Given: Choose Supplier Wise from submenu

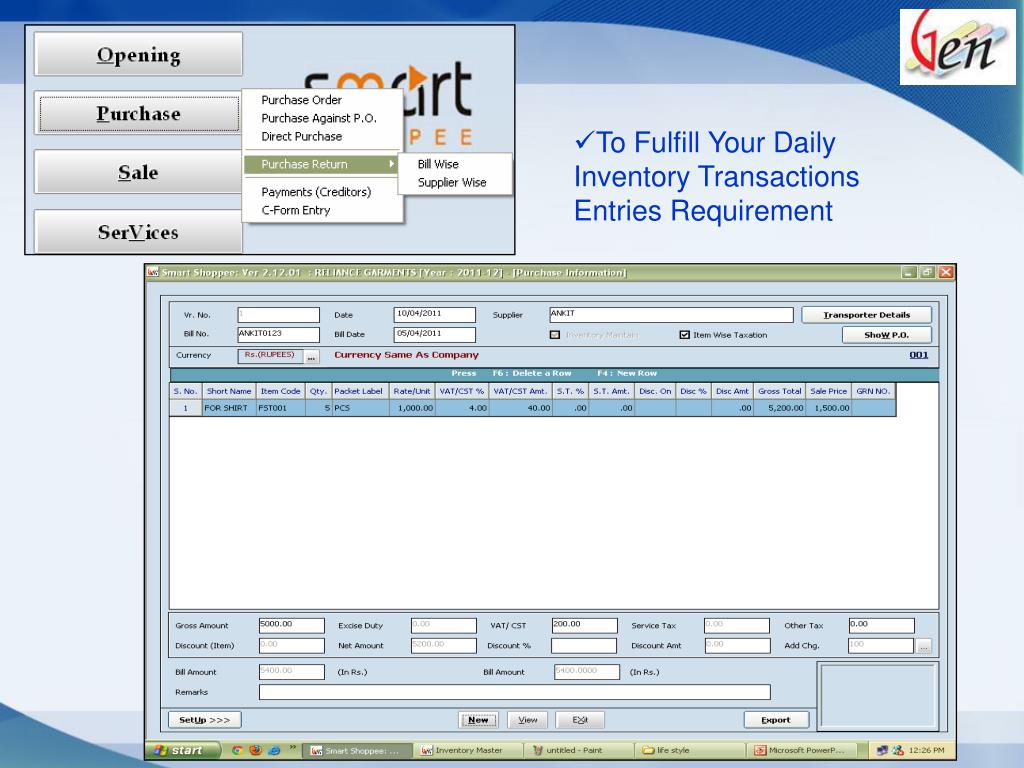Looking at the screenshot, I should (x=452, y=182).
